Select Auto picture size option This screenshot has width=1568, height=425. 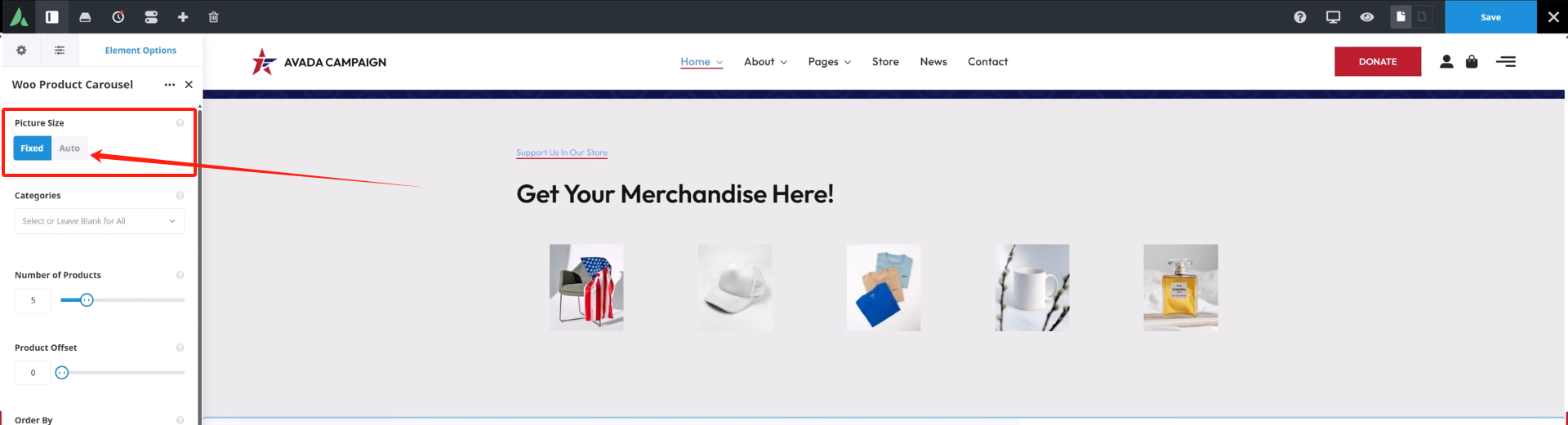point(69,148)
